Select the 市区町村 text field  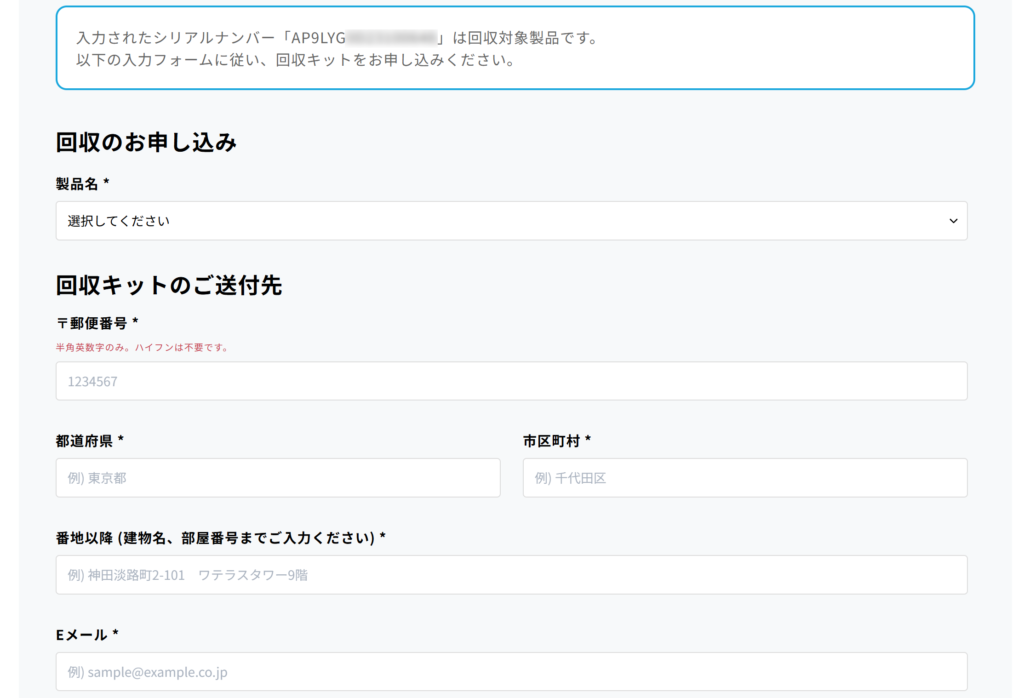(745, 478)
